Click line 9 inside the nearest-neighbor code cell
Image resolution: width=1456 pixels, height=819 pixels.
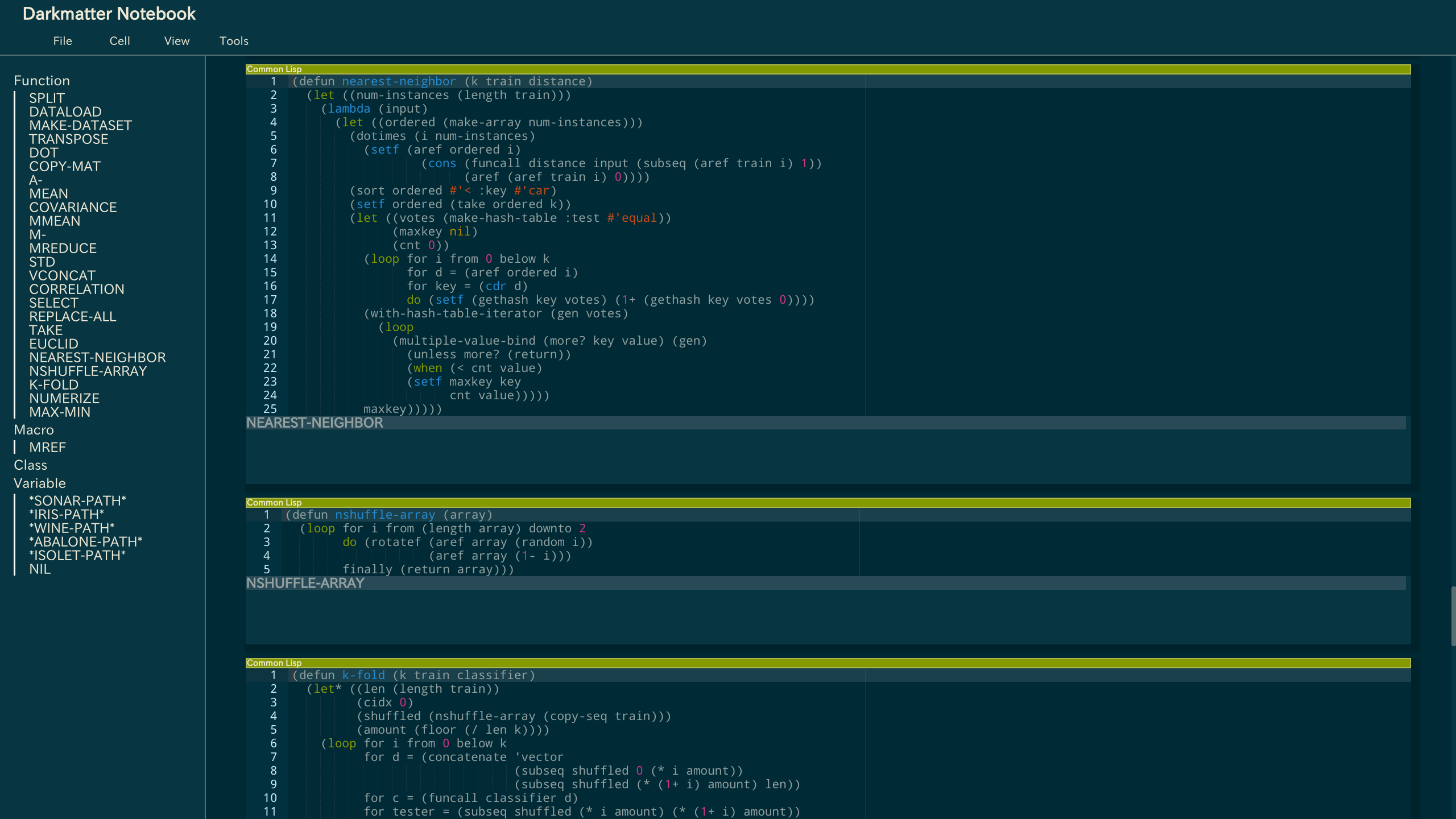455,191
